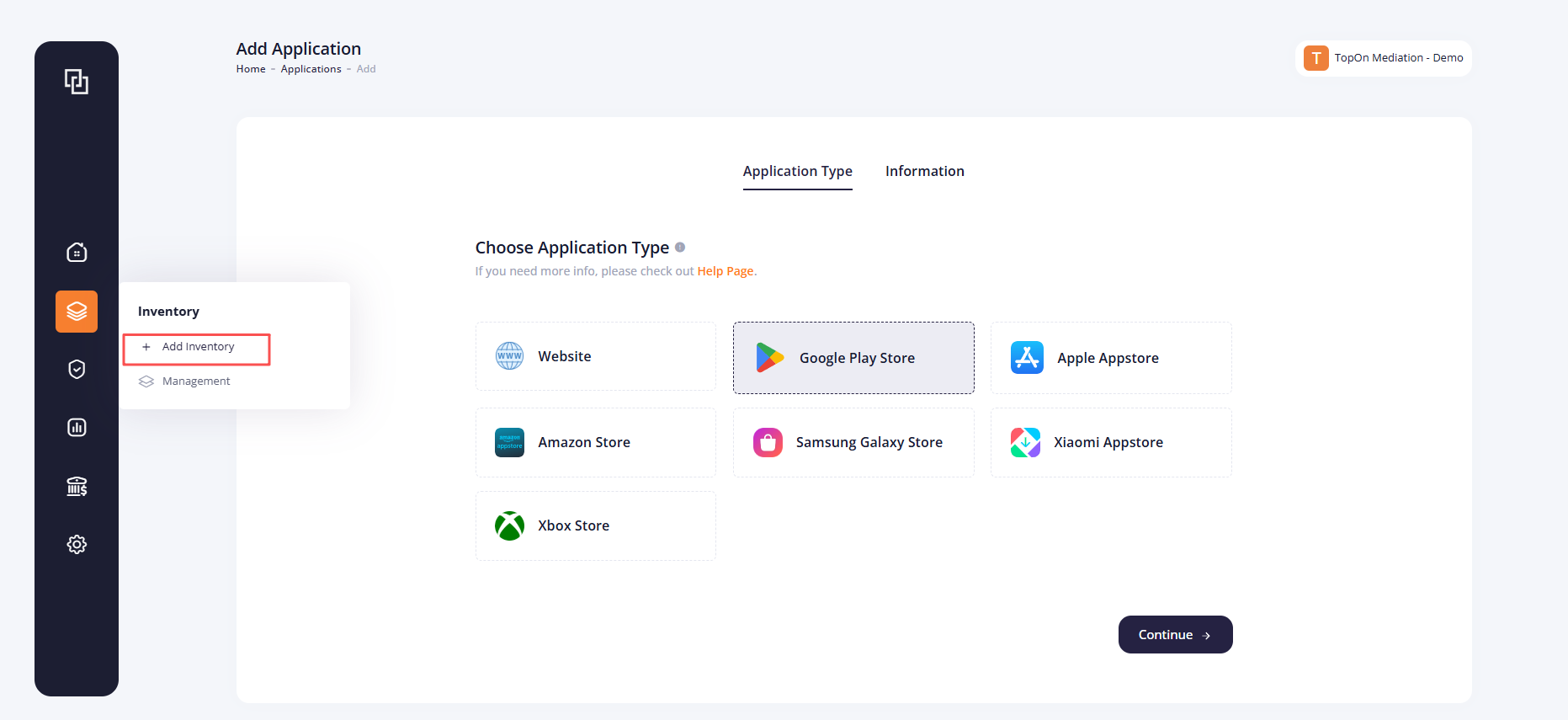Choose the Website application type card

(596, 356)
